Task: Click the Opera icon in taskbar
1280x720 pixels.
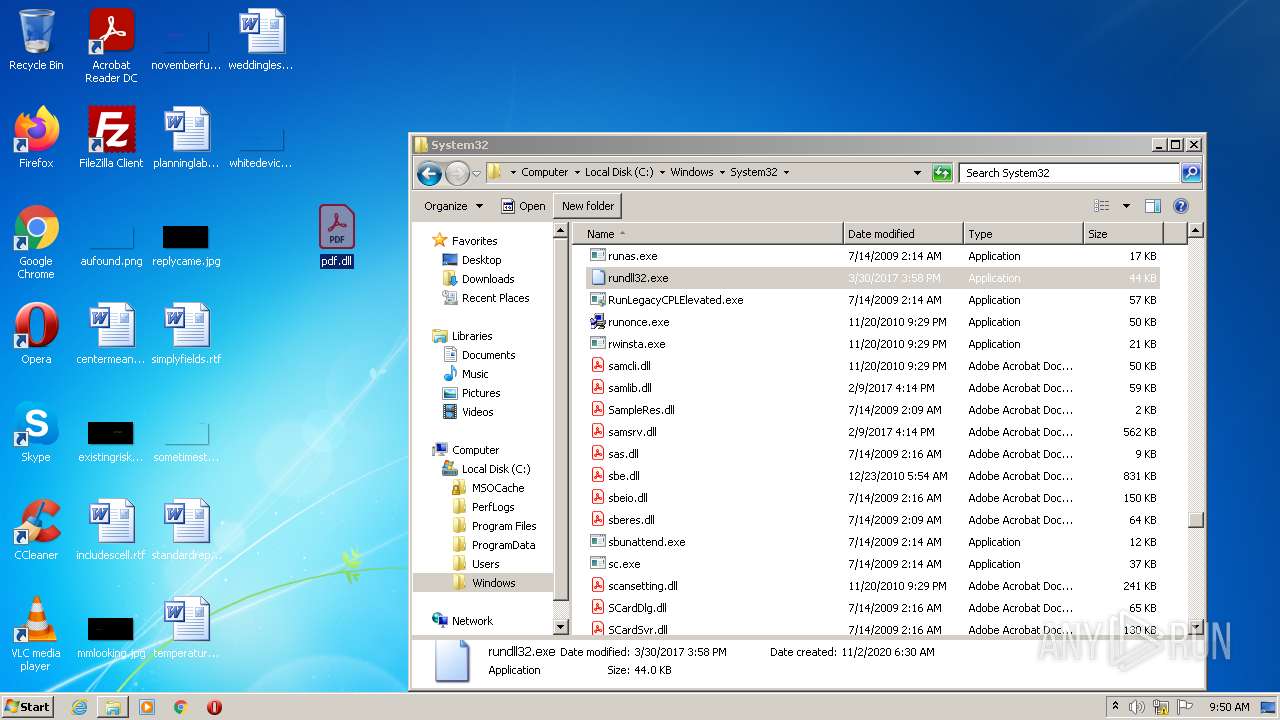Action: [x=214, y=707]
